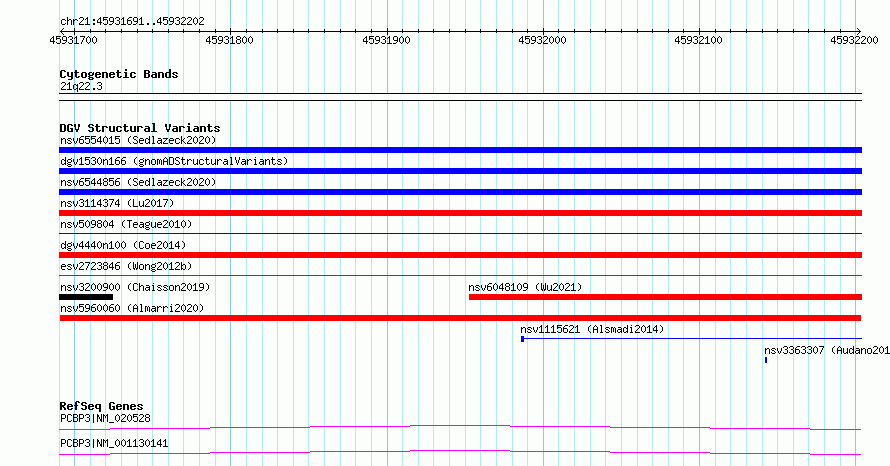The image size is (890, 466).
Task: Click ruler position 45931800
Action: coord(229,40)
